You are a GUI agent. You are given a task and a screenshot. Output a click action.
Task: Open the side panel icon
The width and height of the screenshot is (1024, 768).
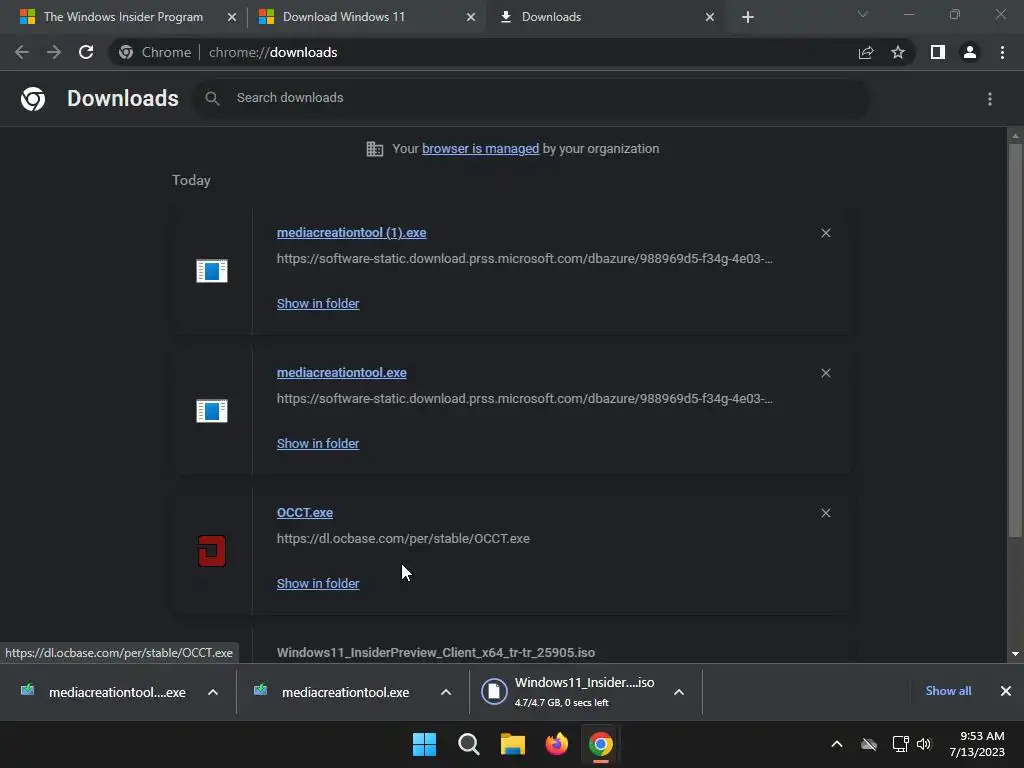coord(938,52)
